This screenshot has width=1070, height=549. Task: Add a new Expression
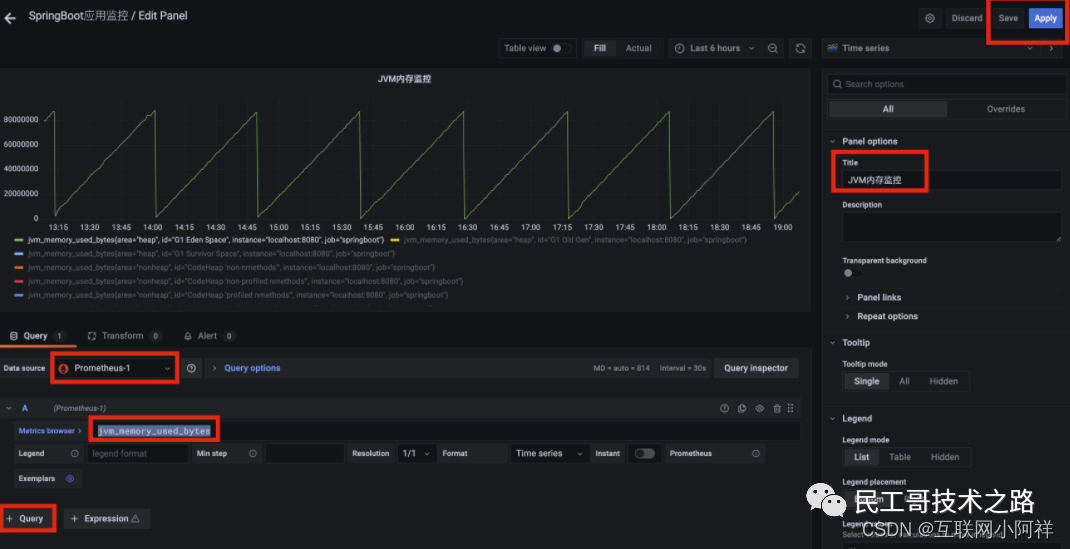point(106,519)
